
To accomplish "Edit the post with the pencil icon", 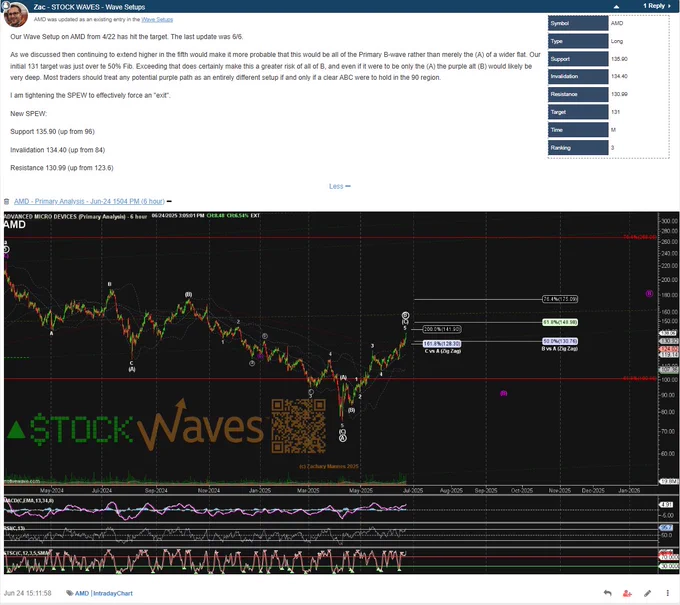I will 647,593.
